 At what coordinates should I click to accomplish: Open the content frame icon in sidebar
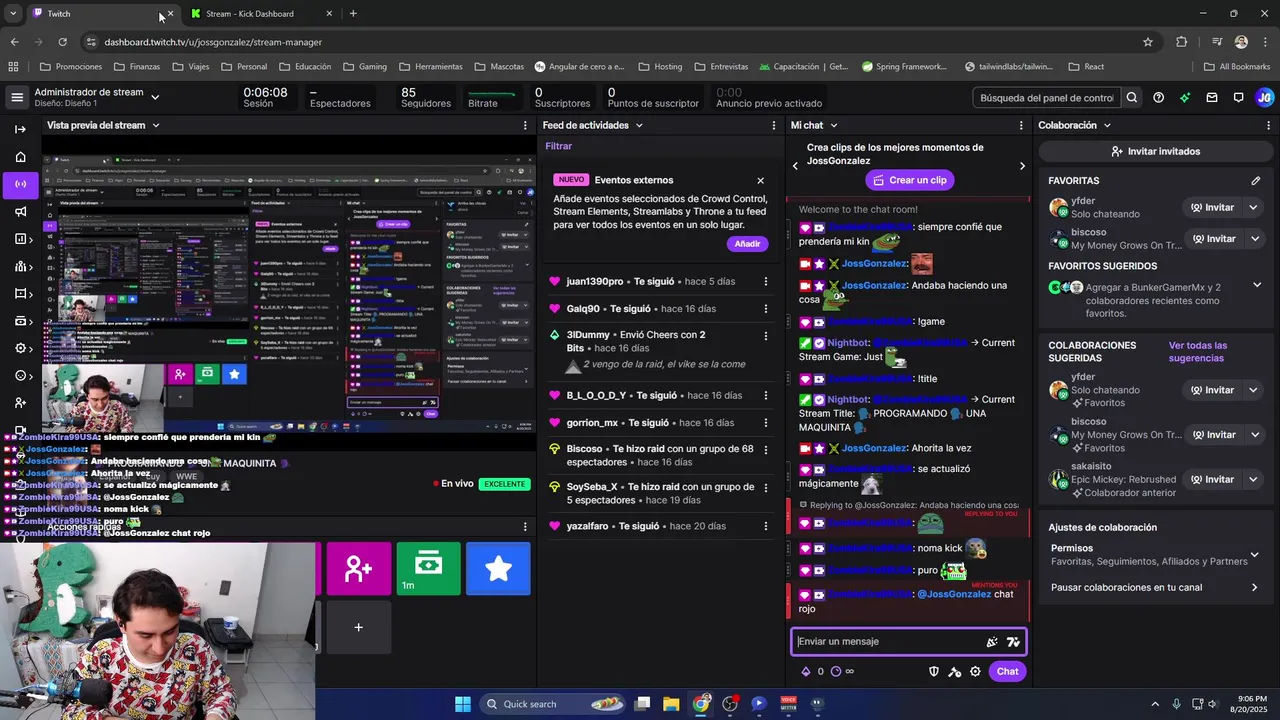(20, 294)
